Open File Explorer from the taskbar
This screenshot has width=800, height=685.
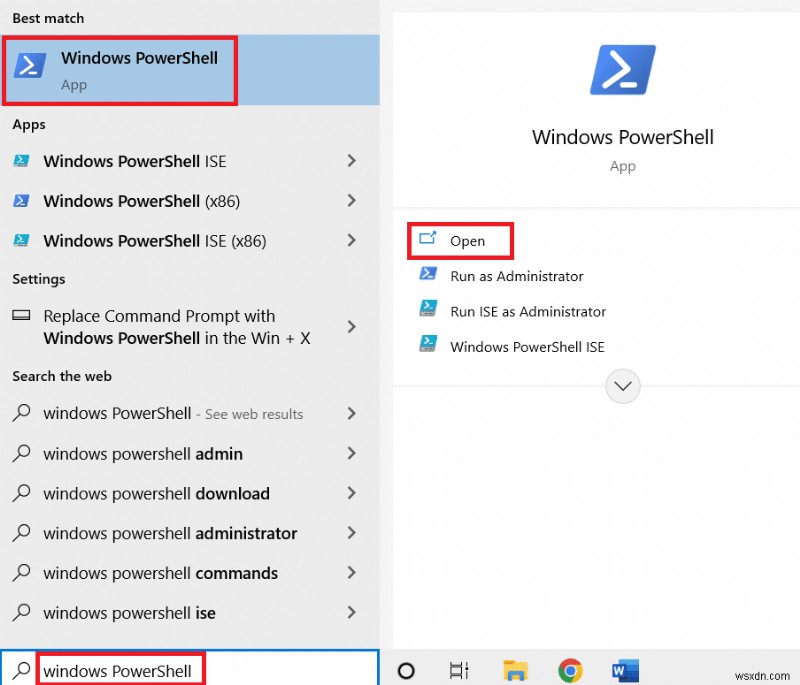point(516,670)
